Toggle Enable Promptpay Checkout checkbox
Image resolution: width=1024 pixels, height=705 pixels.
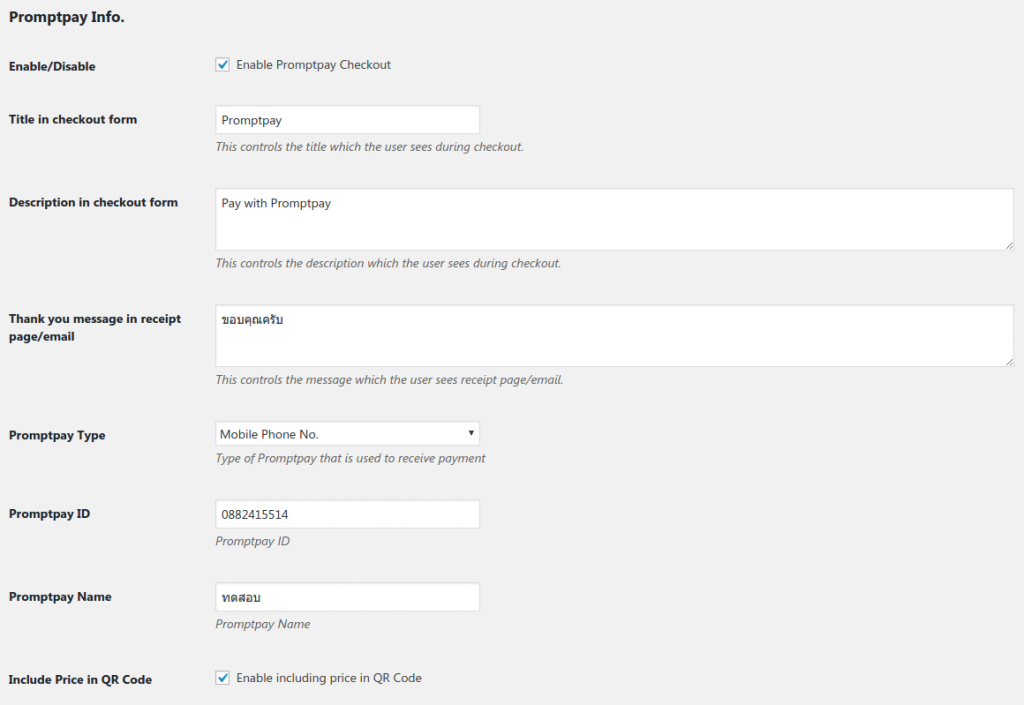click(x=223, y=65)
